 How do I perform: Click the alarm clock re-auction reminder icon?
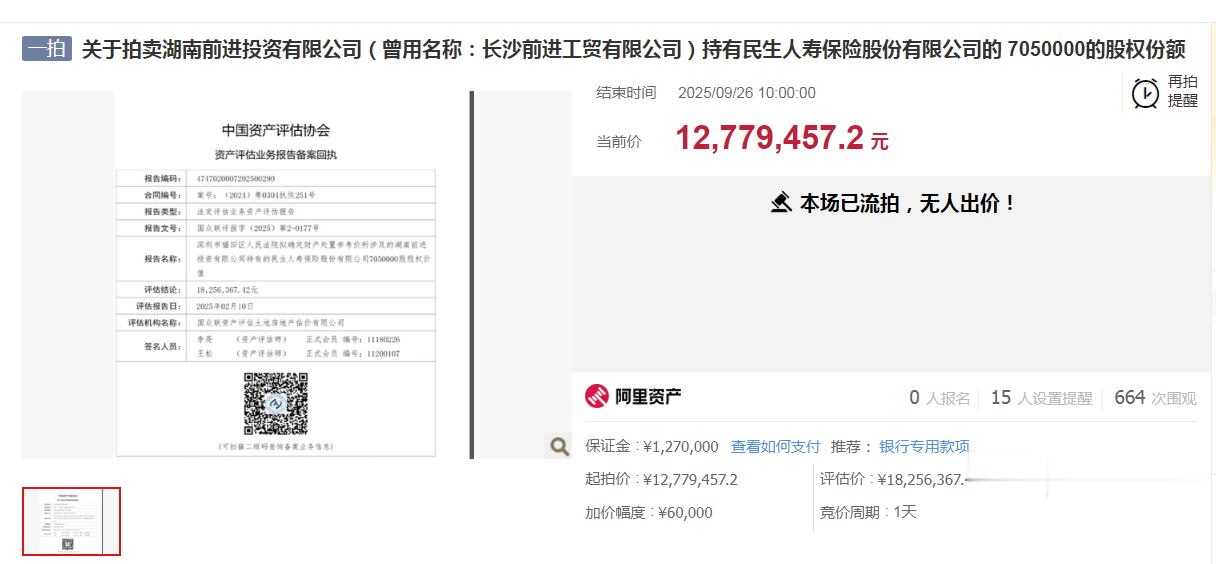[1145, 93]
